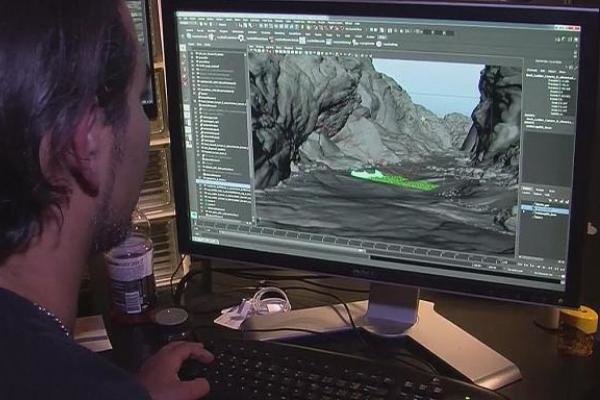The image size is (600, 400).
Task: Click the leftmost icon on the status line
Action: pos(182,30)
